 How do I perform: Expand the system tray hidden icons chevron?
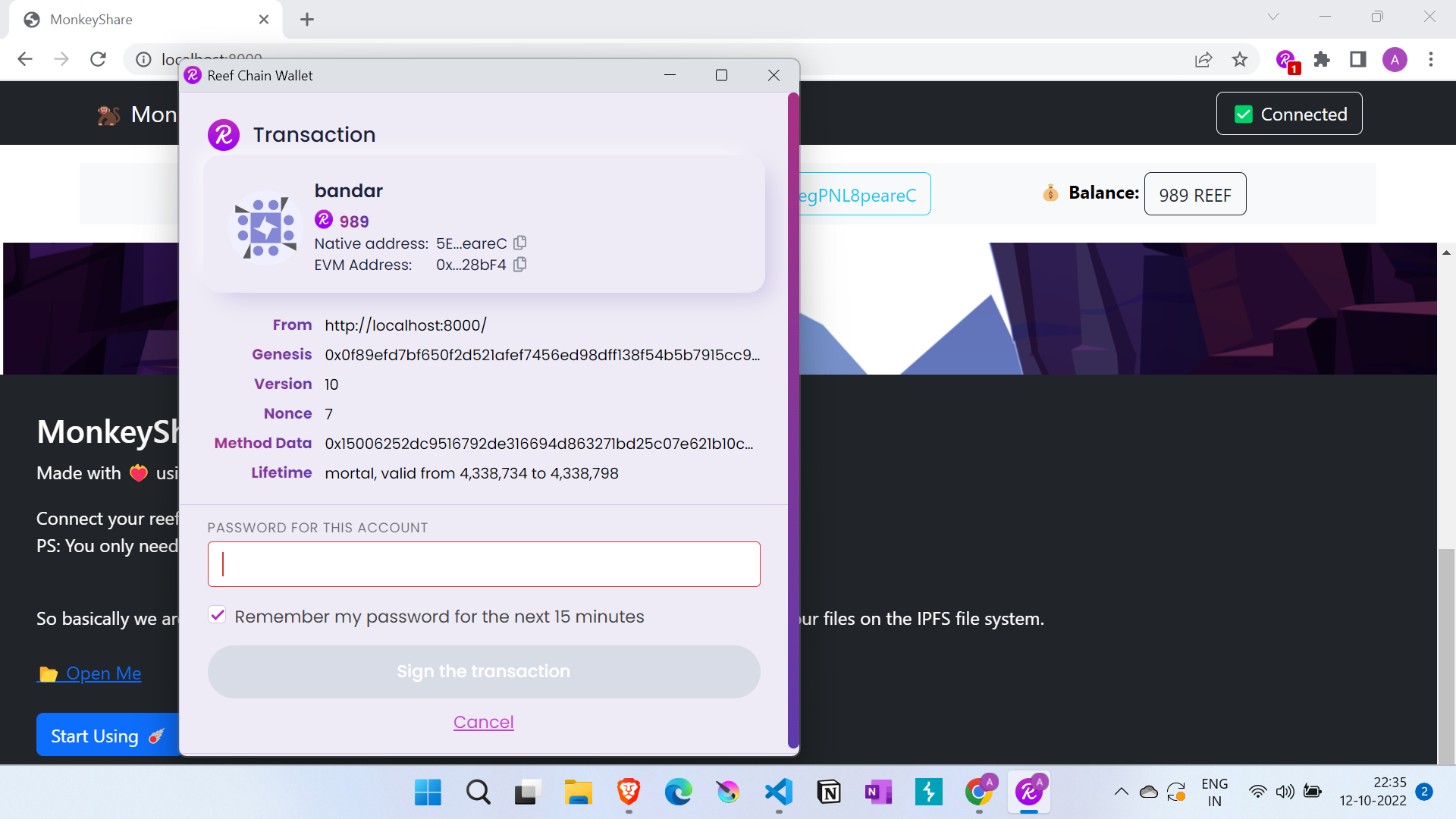click(1121, 792)
